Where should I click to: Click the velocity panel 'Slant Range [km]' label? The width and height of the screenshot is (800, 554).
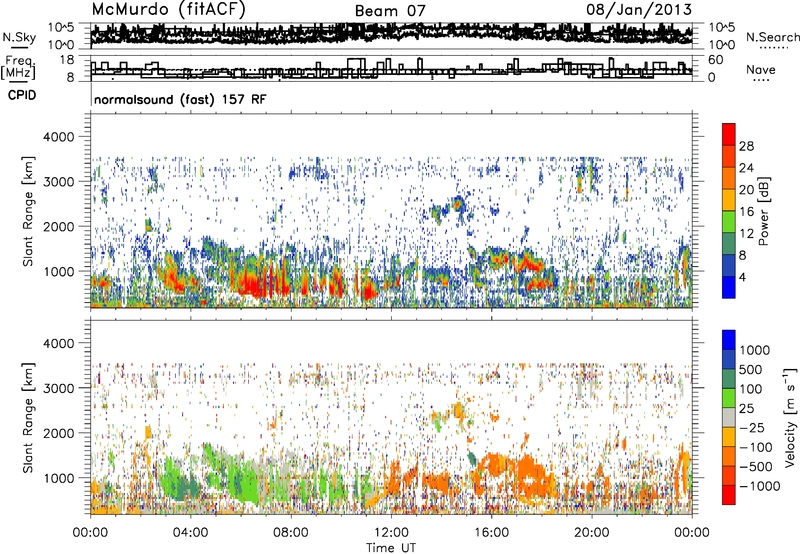(x=28, y=417)
